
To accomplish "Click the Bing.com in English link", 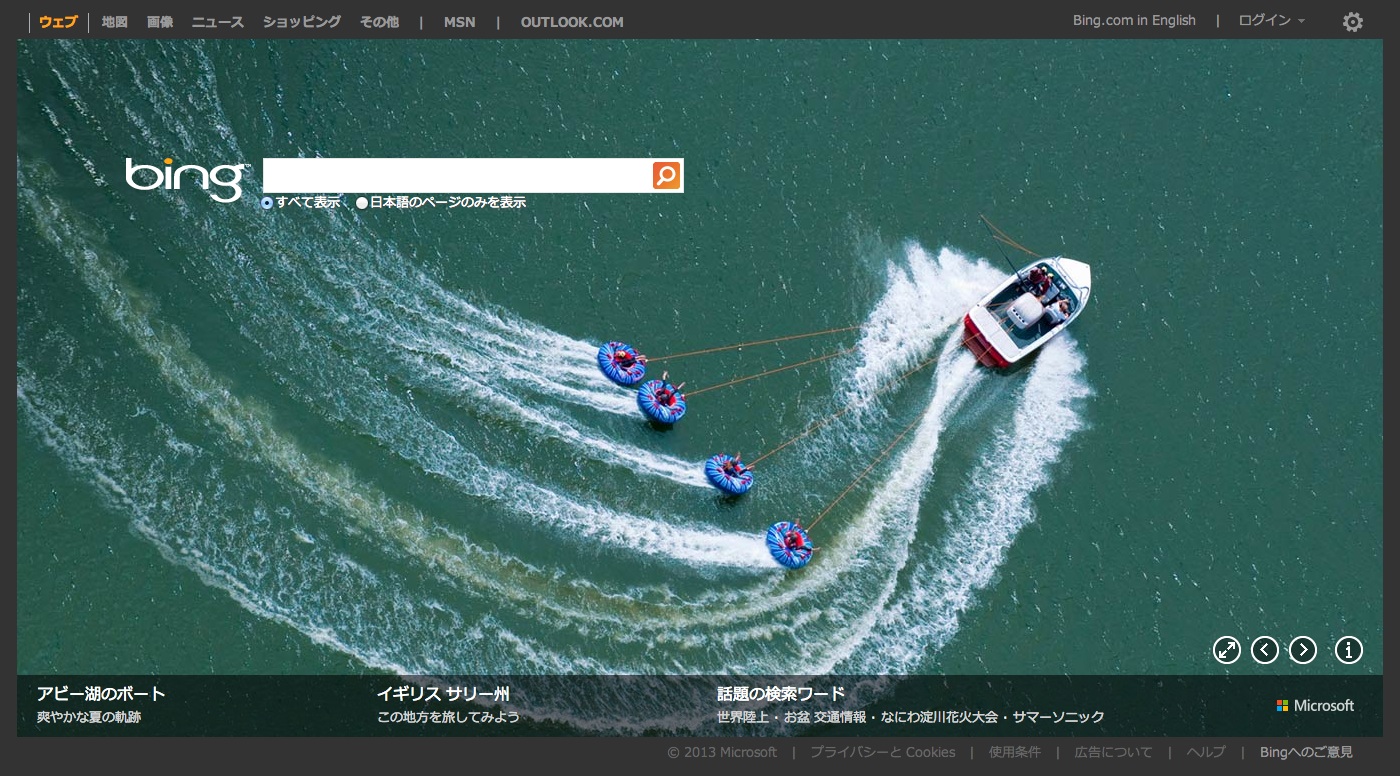I will click(x=1133, y=21).
